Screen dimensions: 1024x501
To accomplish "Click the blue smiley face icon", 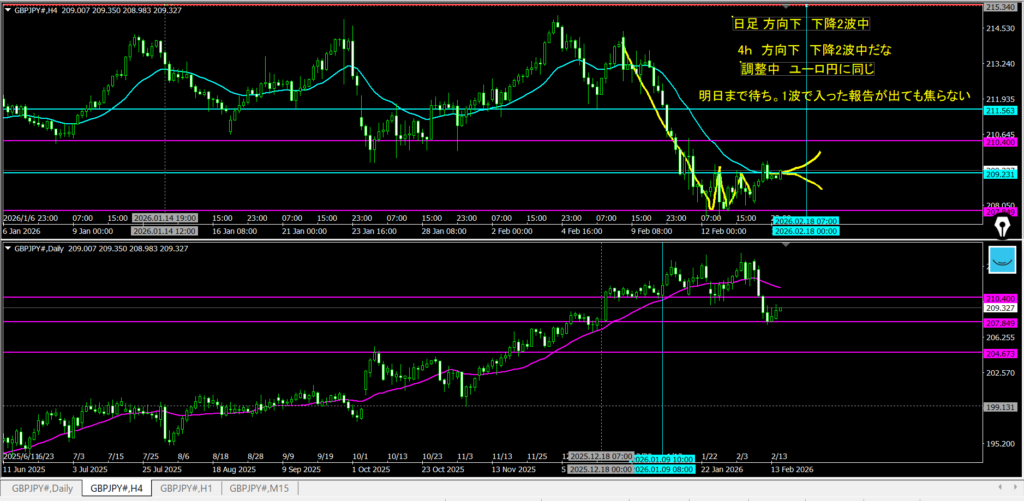I will 1003,261.
